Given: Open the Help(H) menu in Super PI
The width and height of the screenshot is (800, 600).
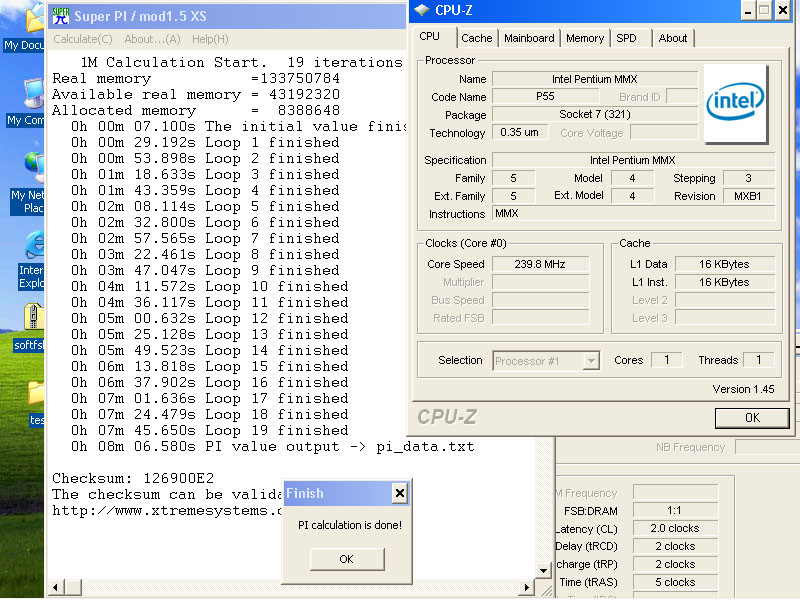Looking at the screenshot, I should point(210,39).
